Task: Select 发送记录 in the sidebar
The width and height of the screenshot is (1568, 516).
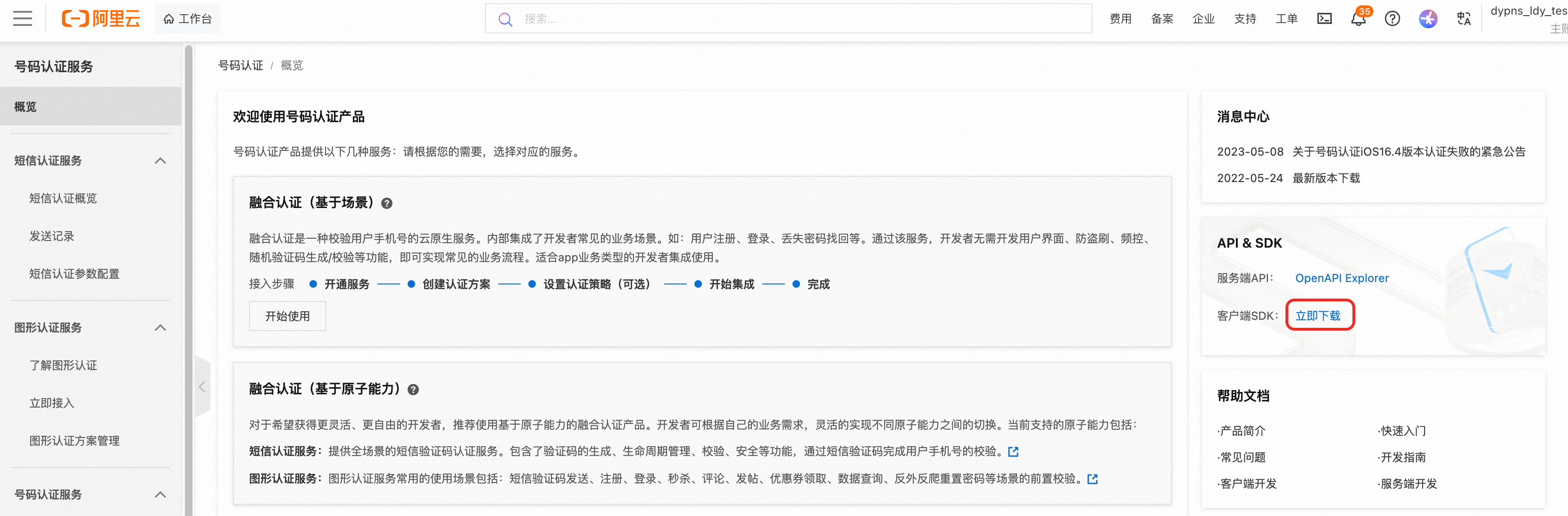Action: [x=52, y=236]
